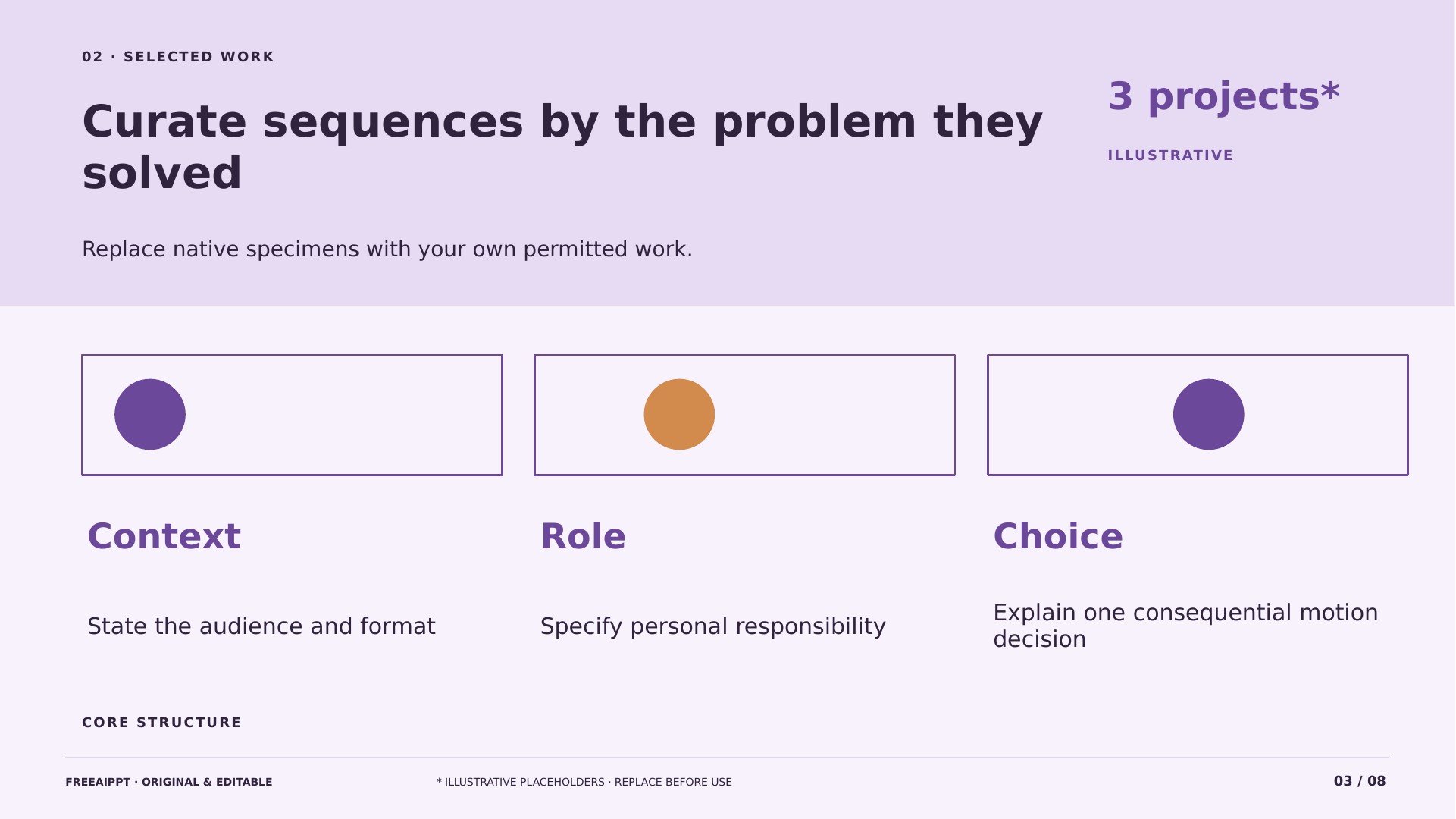
Task: Select 'Specify personal responsibility' text
Action: tap(713, 626)
